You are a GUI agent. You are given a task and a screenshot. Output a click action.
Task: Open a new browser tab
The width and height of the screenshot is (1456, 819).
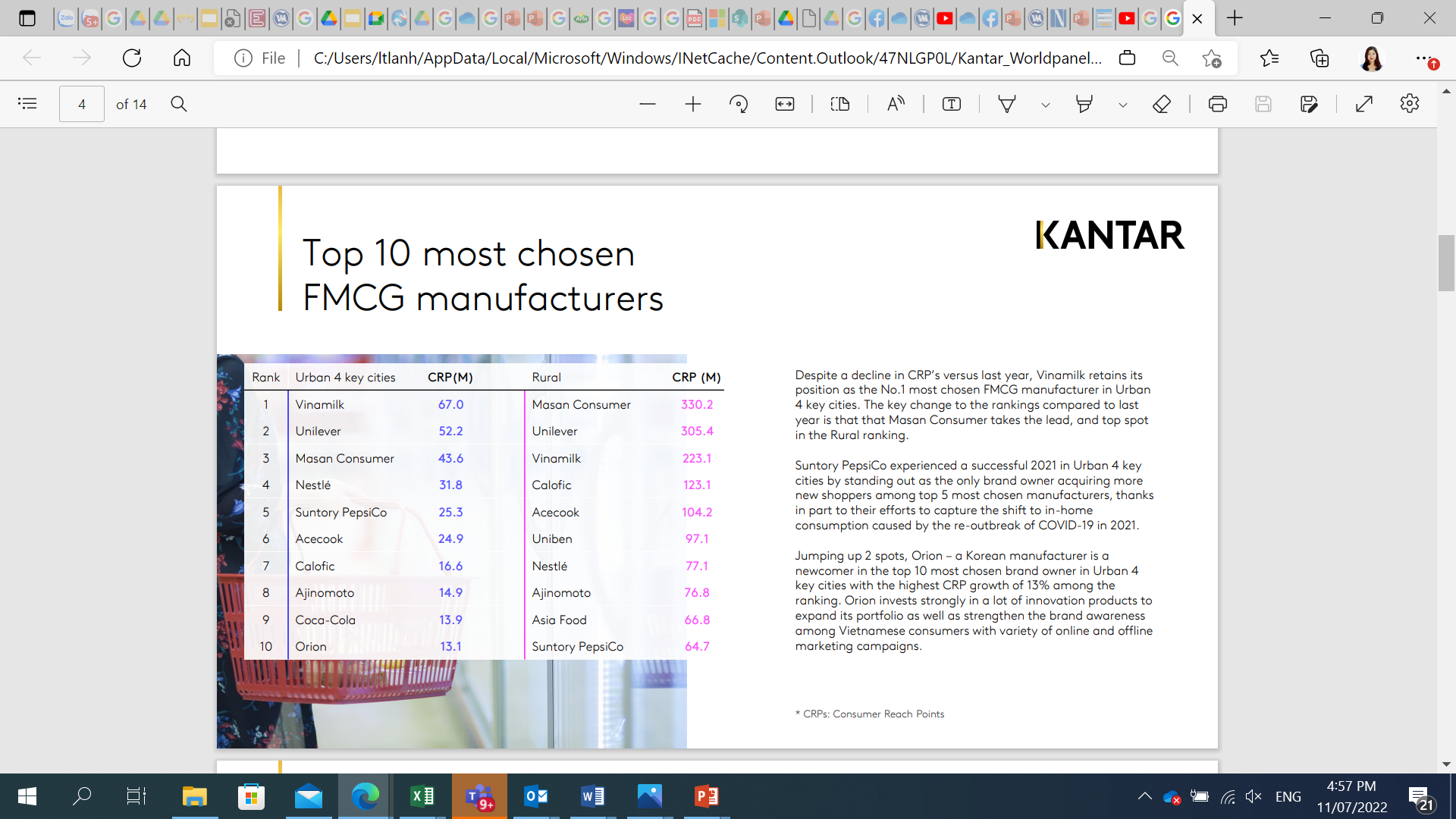(1235, 18)
